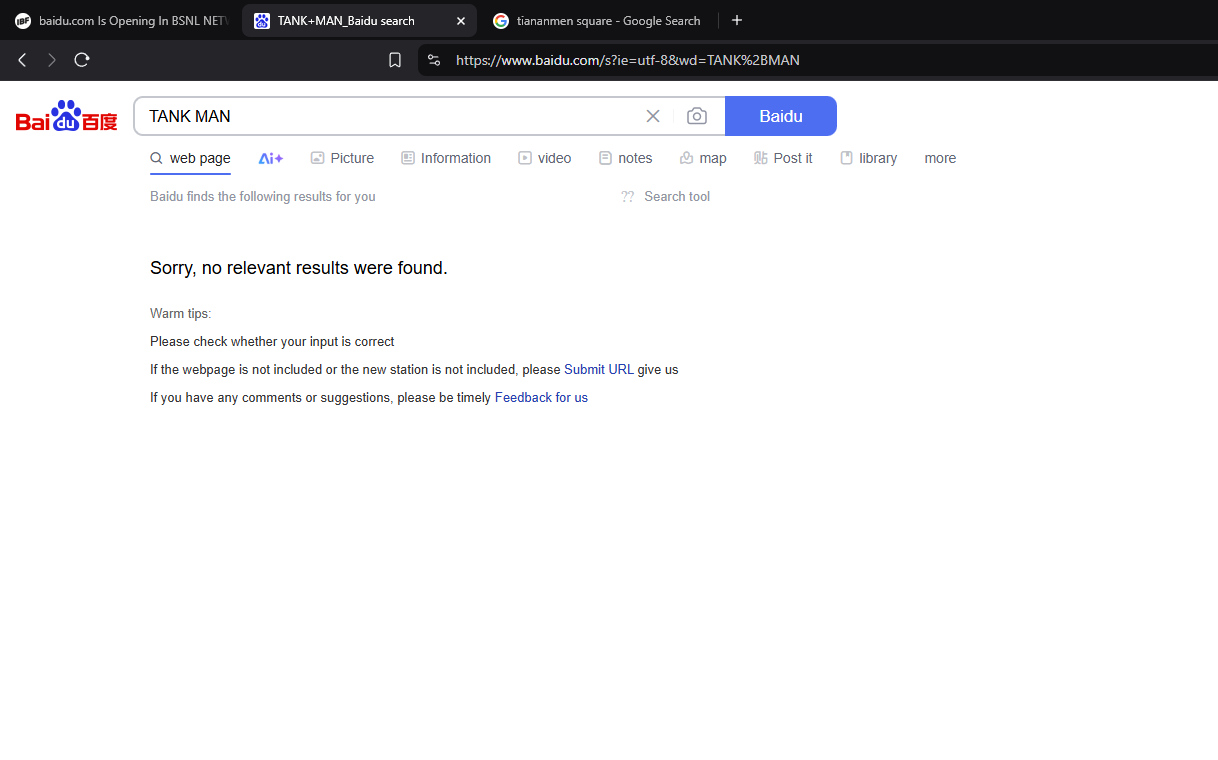Follow the Submit URL link

pyautogui.click(x=598, y=369)
